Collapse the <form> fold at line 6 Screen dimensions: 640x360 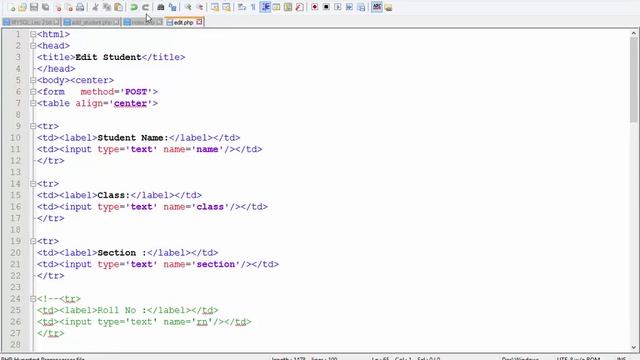pyautogui.click(x=33, y=92)
